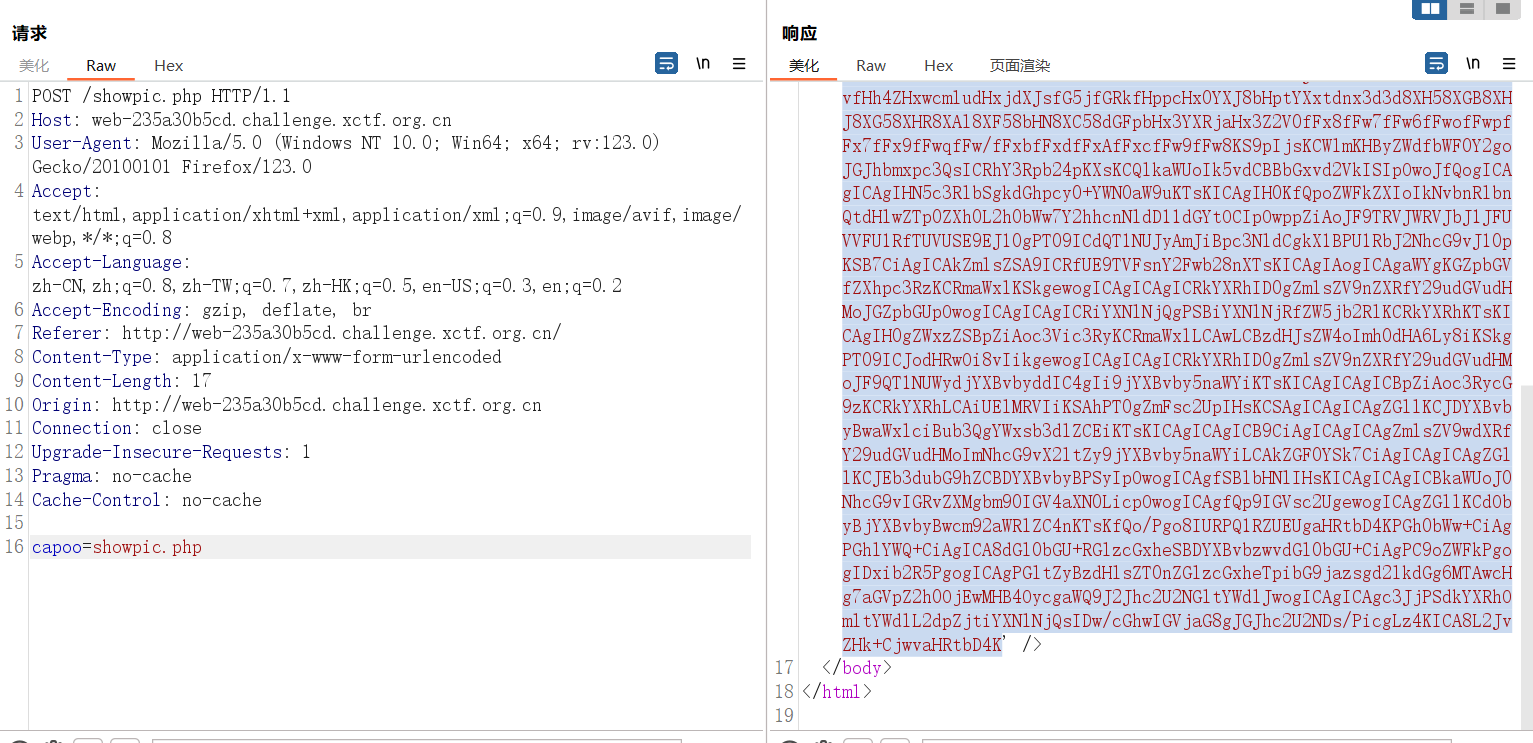Click the Content-Length: 17 line
The image size is (1533, 743).
click(x=121, y=381)
